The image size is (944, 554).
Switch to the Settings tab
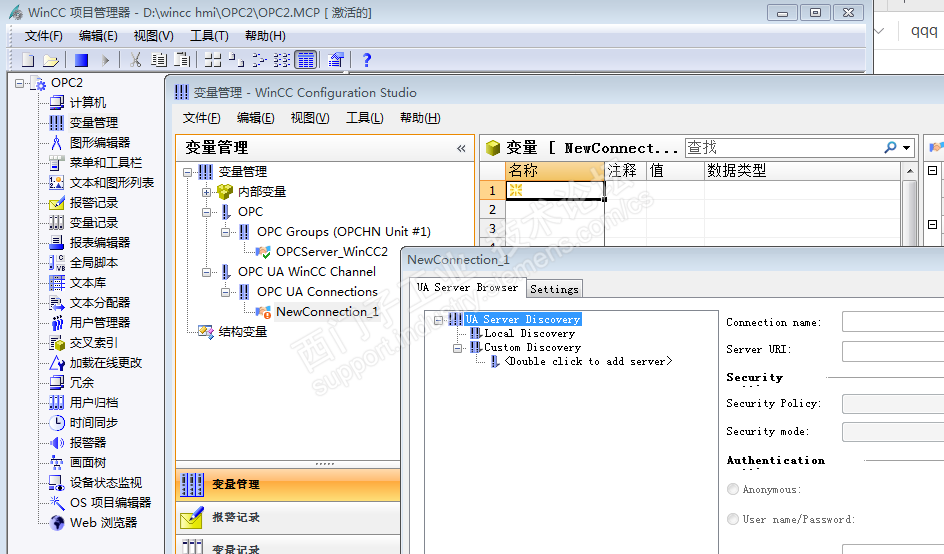click(x=554, y=289)
